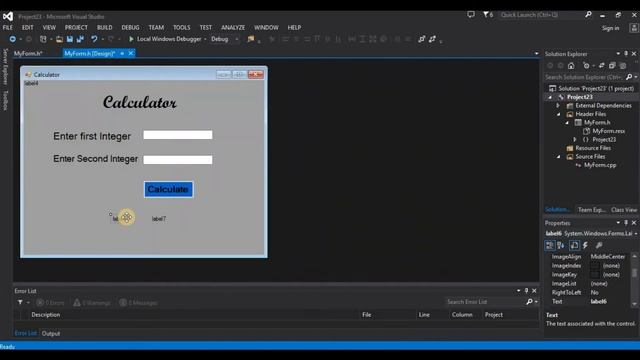Select label7 on the form

[159, 219]
